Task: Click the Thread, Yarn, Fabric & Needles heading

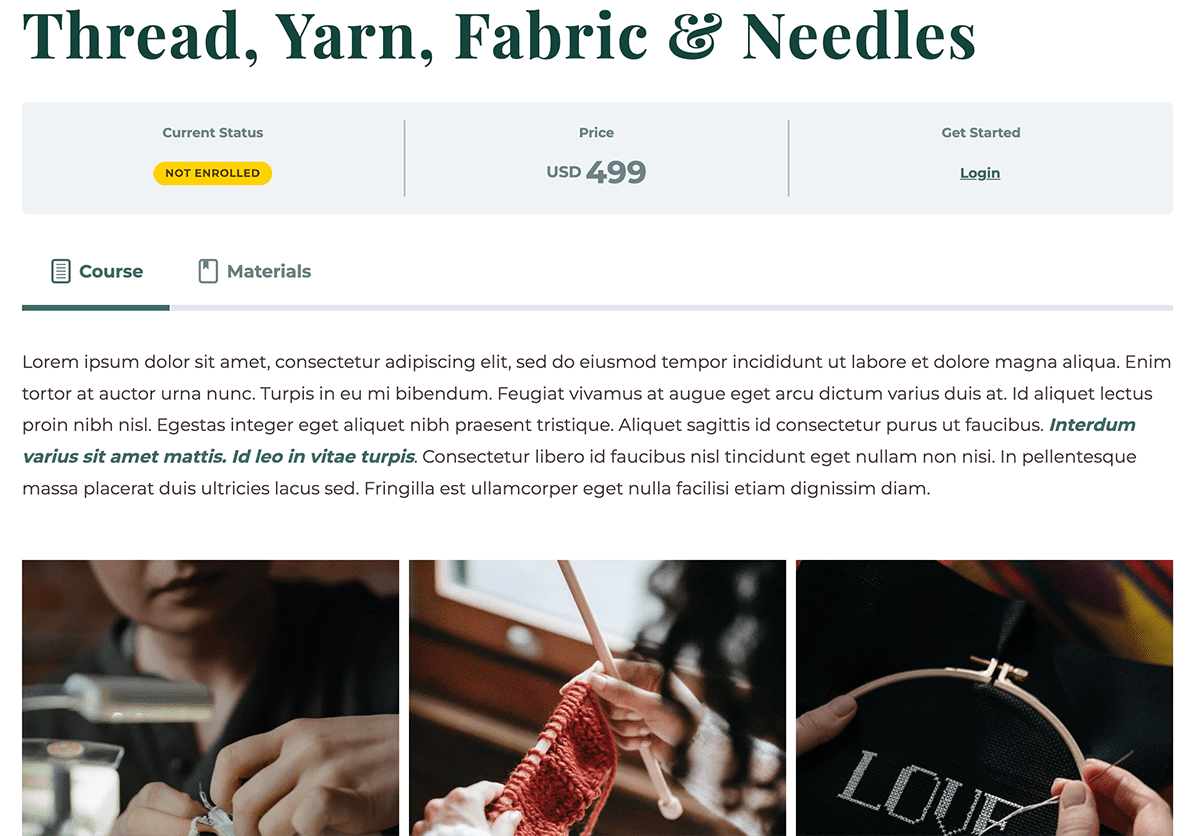Action: coord(499,34)
